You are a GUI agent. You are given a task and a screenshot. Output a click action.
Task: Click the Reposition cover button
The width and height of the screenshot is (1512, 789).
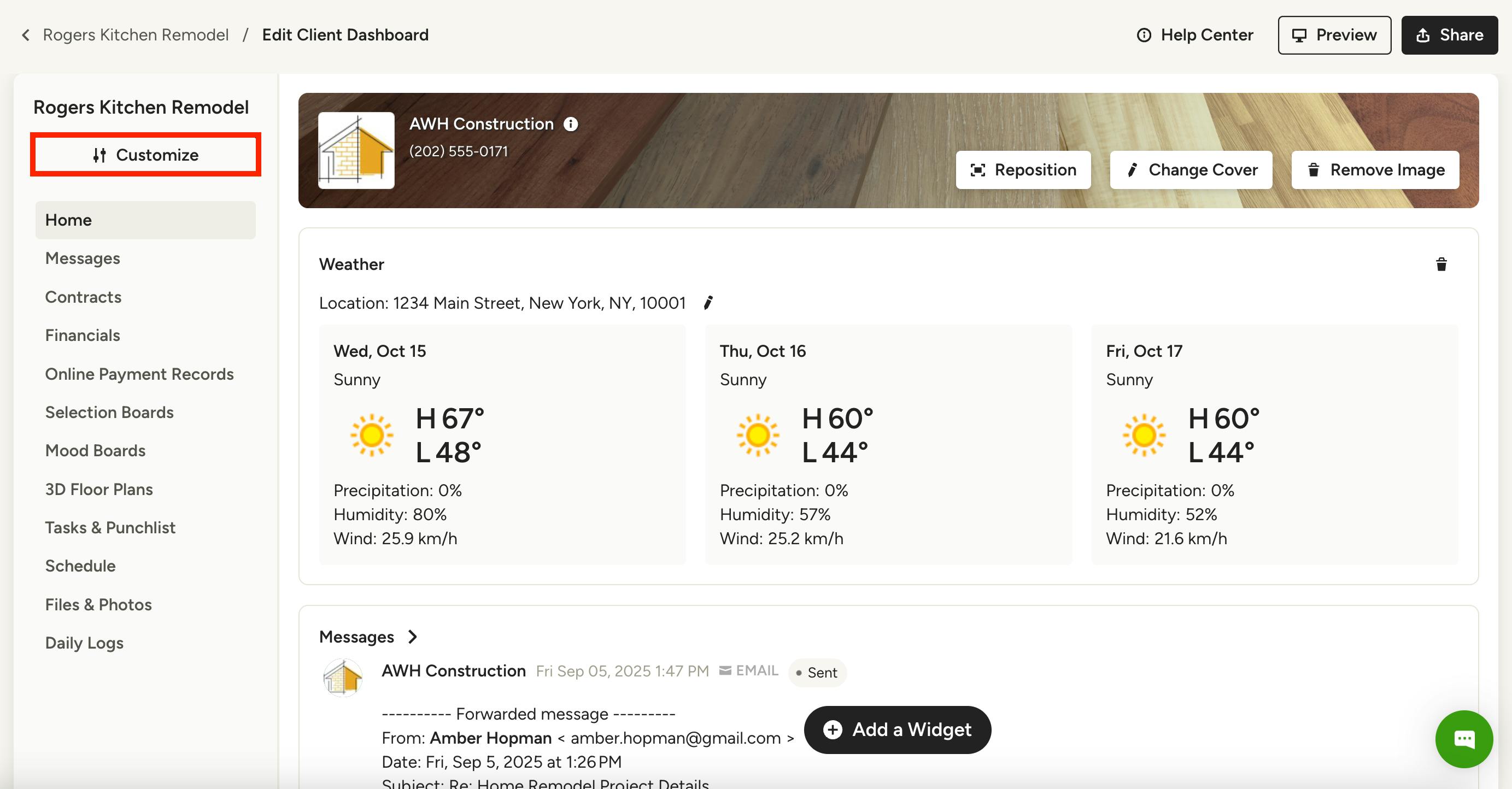[1023, 170]
